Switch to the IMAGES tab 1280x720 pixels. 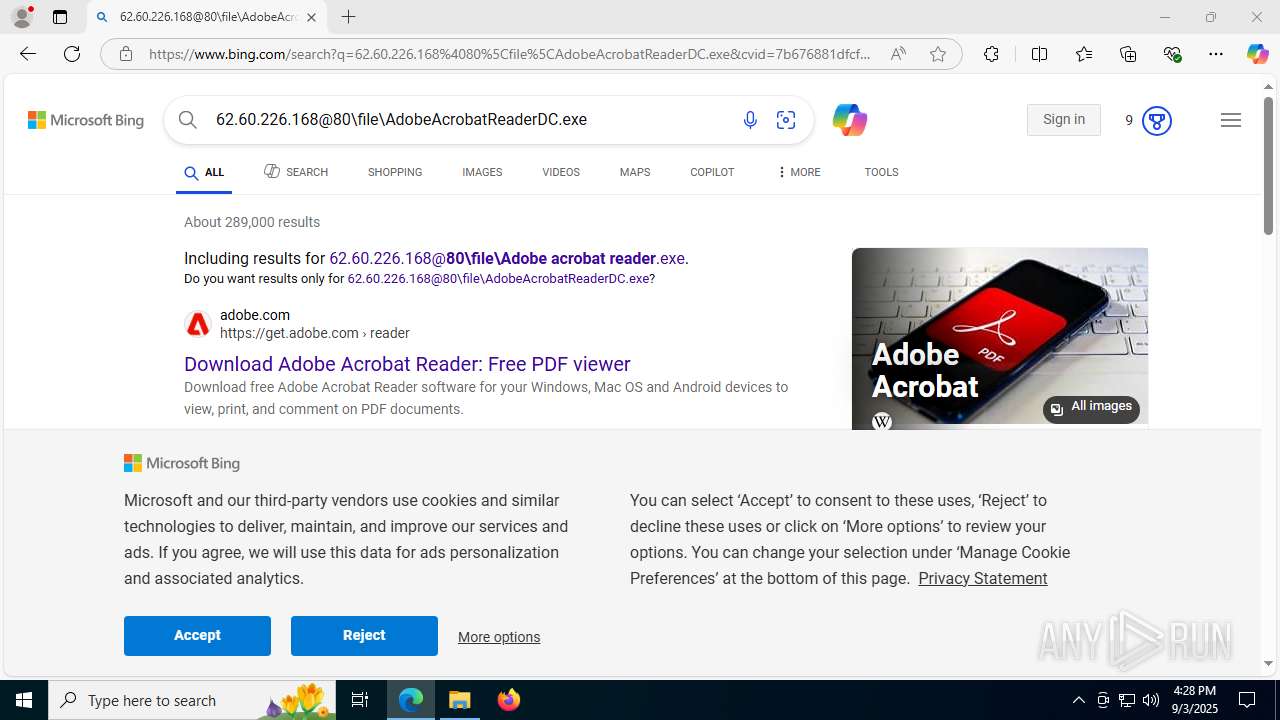pyautogui.click(x=482, y=172)
